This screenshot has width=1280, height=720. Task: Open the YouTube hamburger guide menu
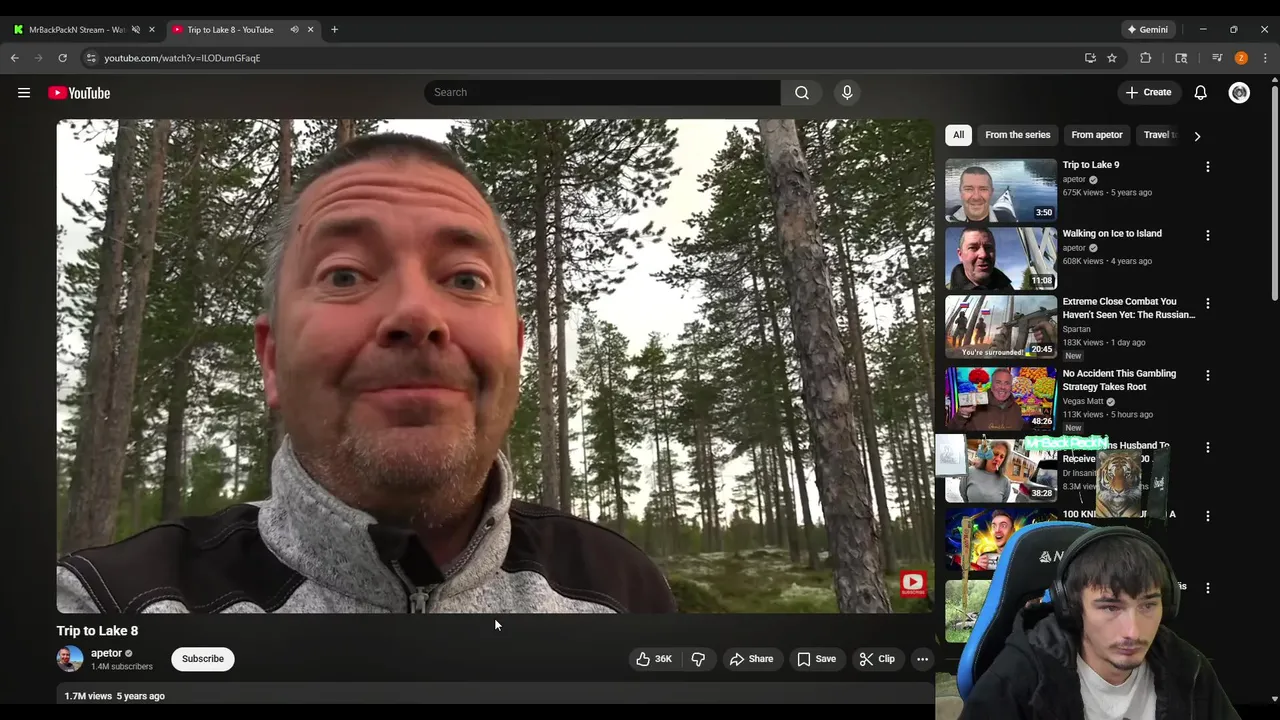point(24,93)
